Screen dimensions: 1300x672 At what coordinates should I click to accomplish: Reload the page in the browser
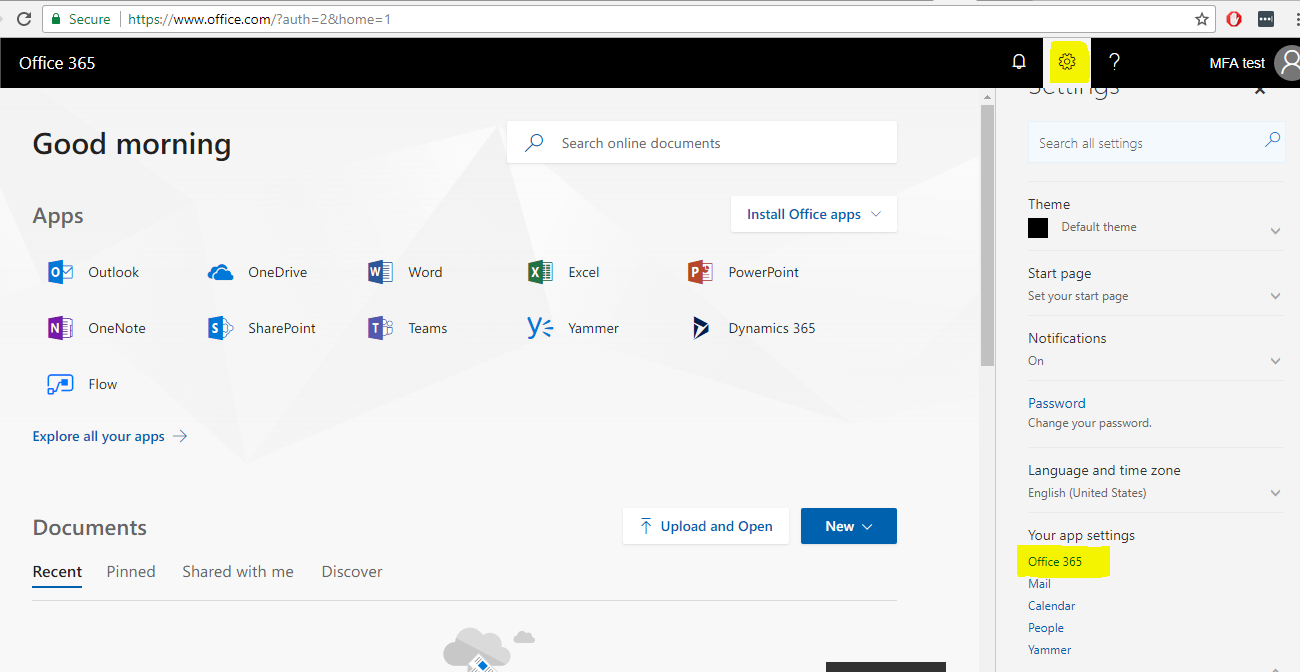(24, 19)
